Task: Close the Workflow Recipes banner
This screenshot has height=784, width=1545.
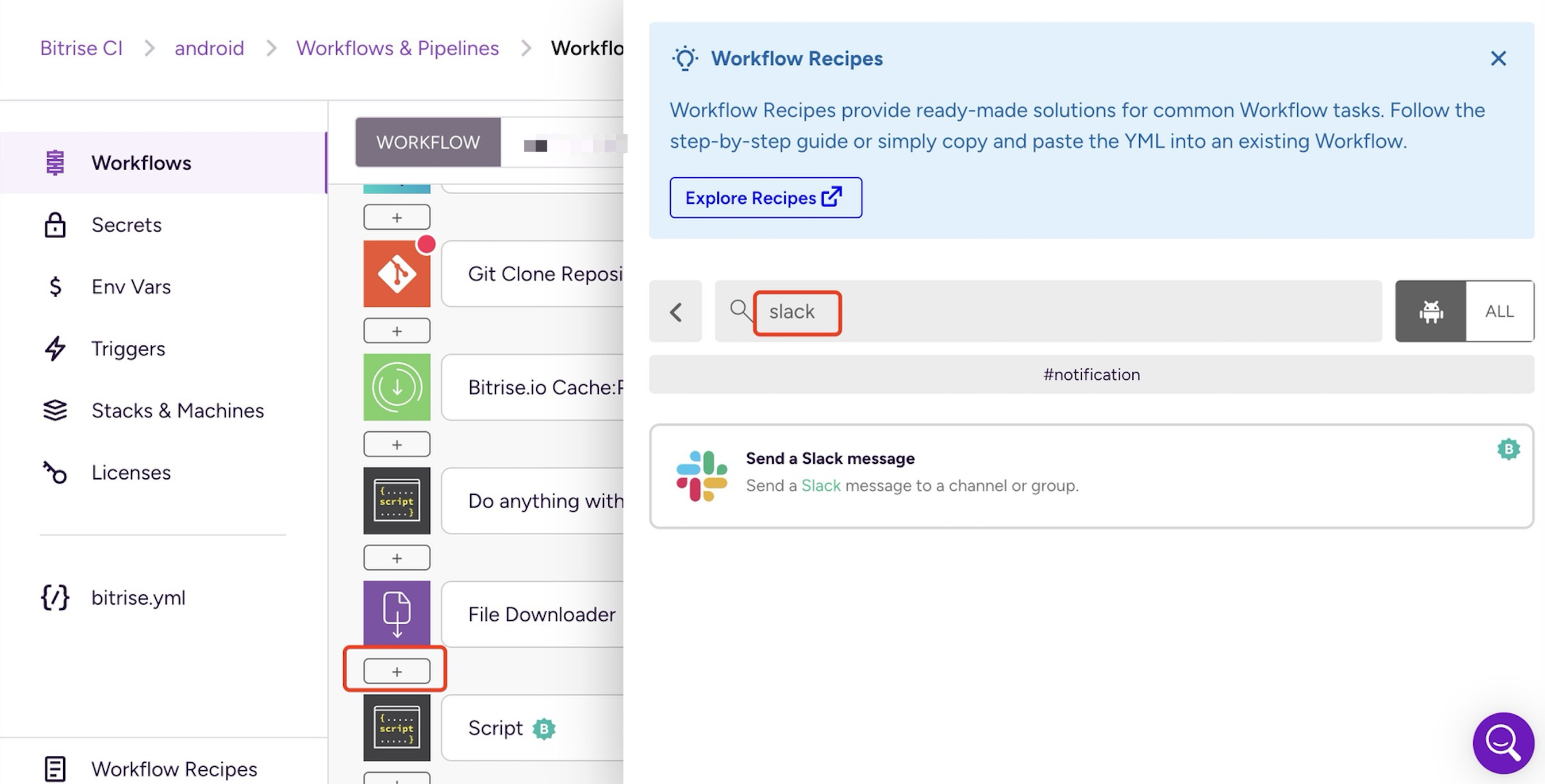Action: pos(1498,58)
